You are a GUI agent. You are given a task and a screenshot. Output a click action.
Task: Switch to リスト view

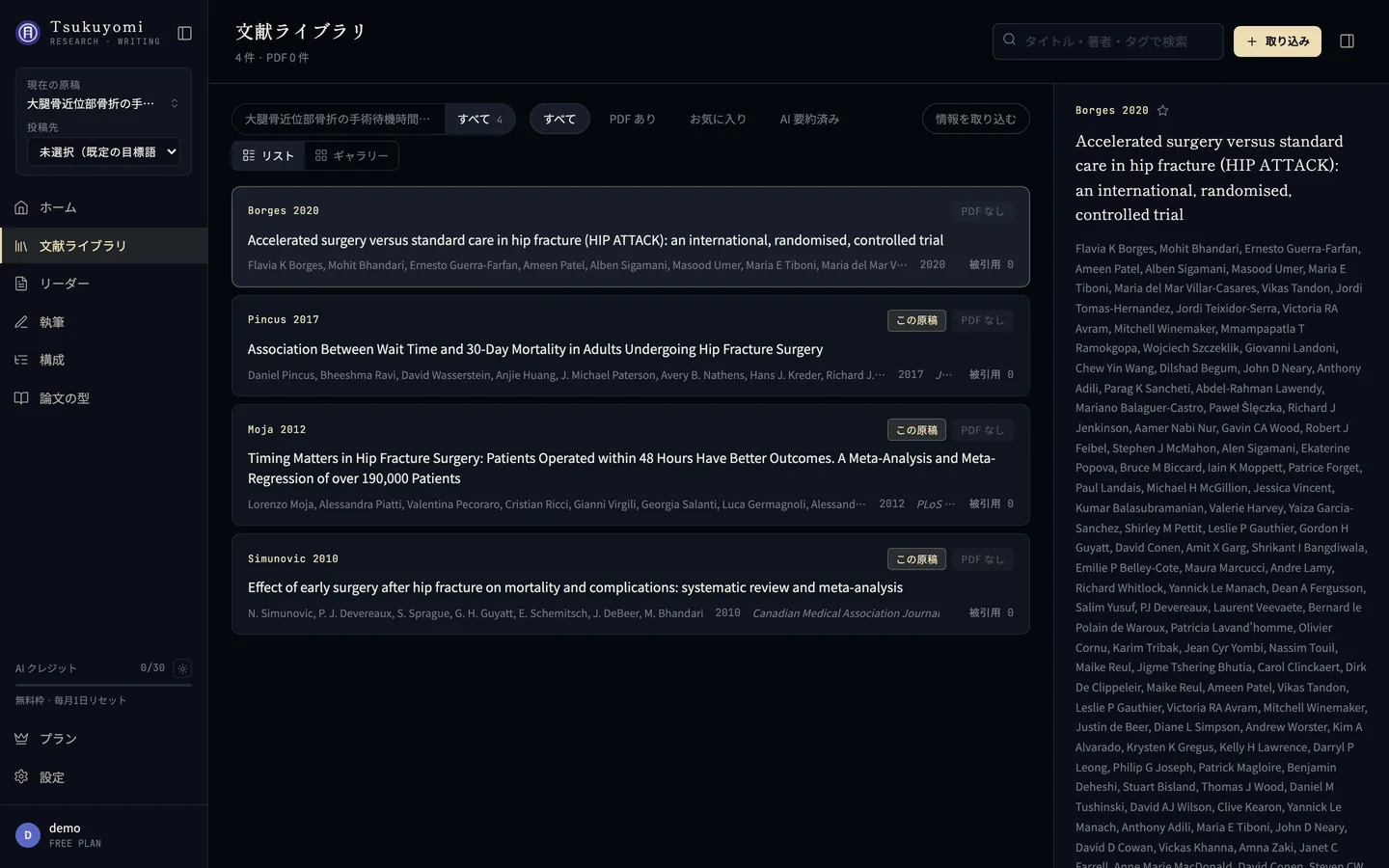coord(268,156)
